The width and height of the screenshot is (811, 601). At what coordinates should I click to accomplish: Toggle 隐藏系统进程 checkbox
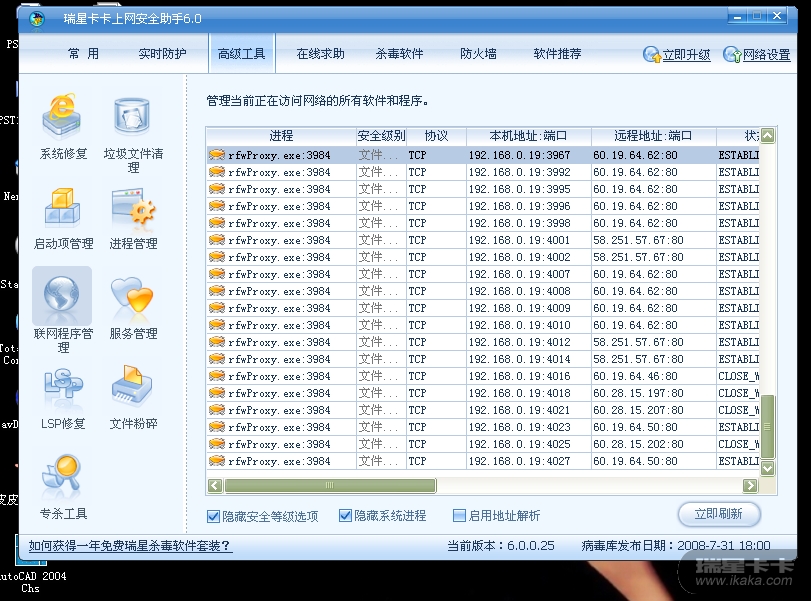[x=345, y=516]
